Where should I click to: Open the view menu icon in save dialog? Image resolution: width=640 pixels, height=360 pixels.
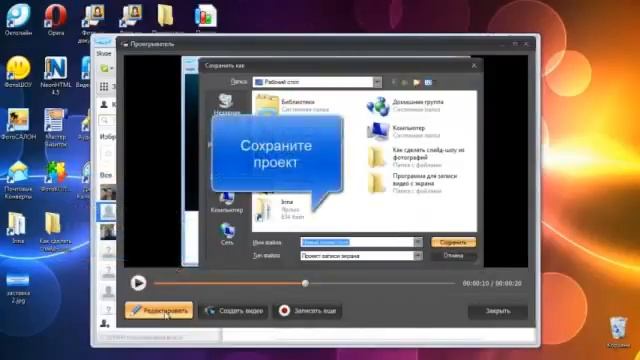click(428, 82)
